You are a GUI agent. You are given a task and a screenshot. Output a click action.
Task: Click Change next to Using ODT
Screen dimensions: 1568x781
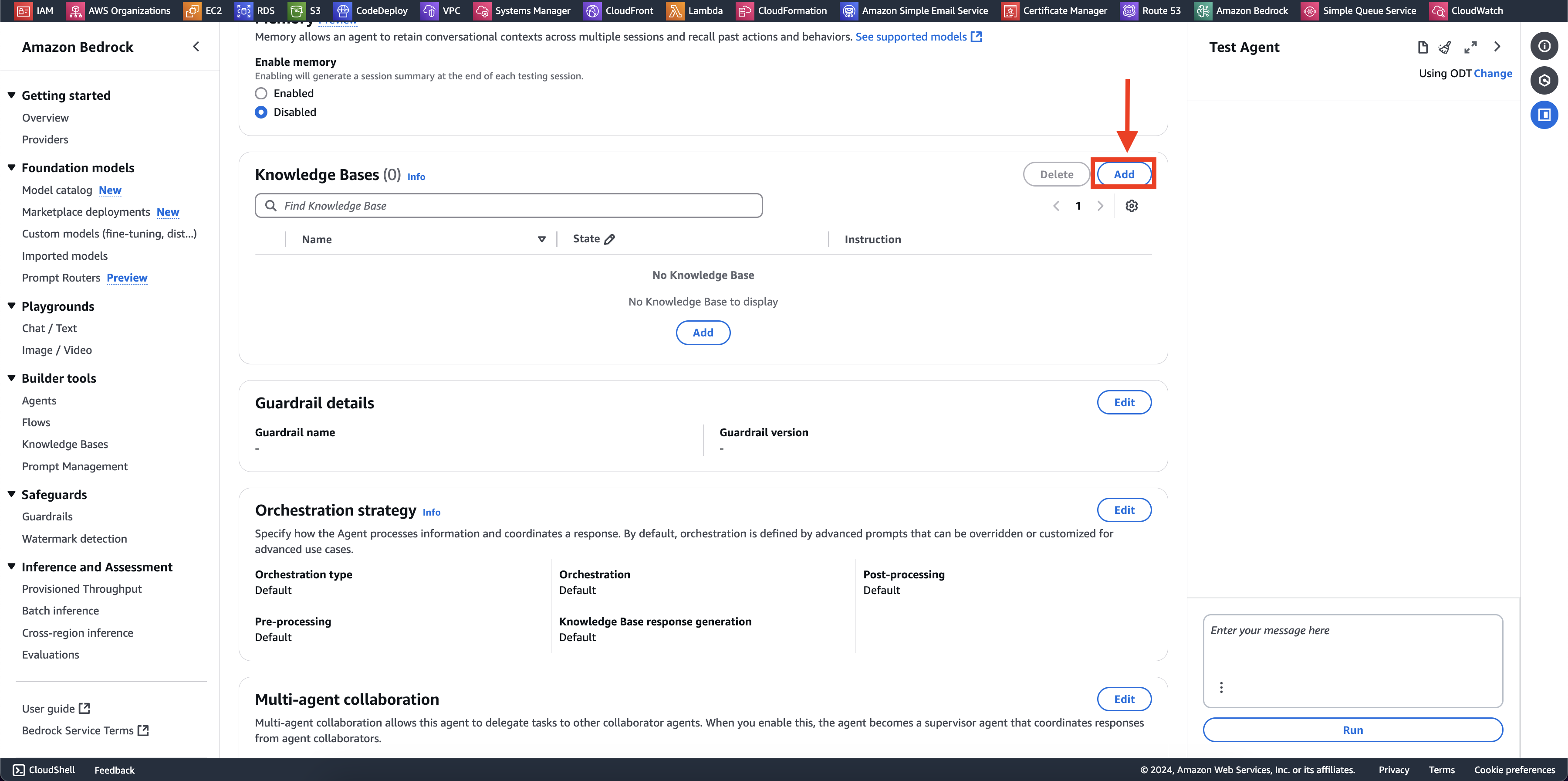pos(1493,73)
